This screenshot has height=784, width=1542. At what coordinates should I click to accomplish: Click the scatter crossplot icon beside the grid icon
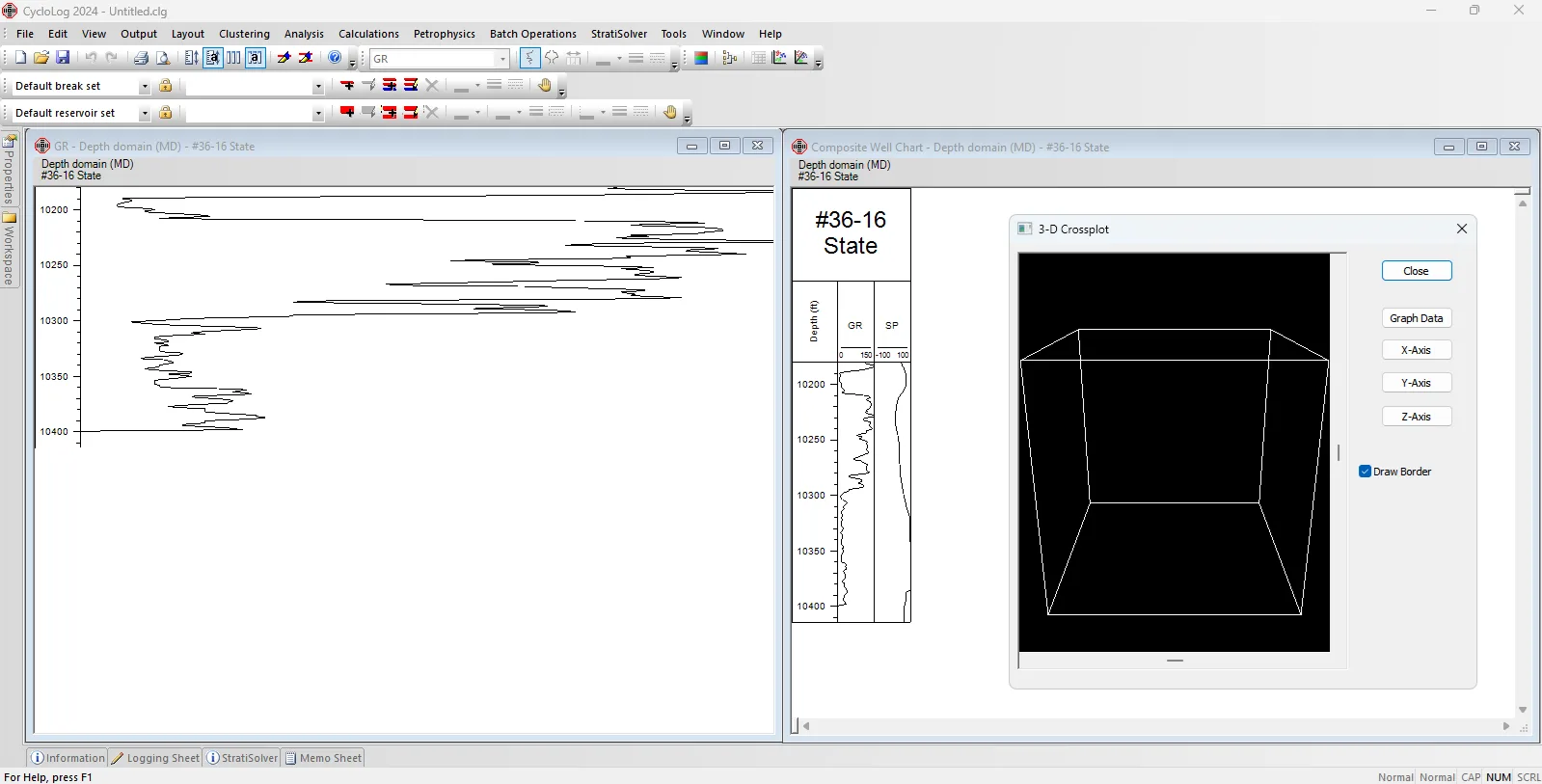pyautogui.click(x=780, y=58)
